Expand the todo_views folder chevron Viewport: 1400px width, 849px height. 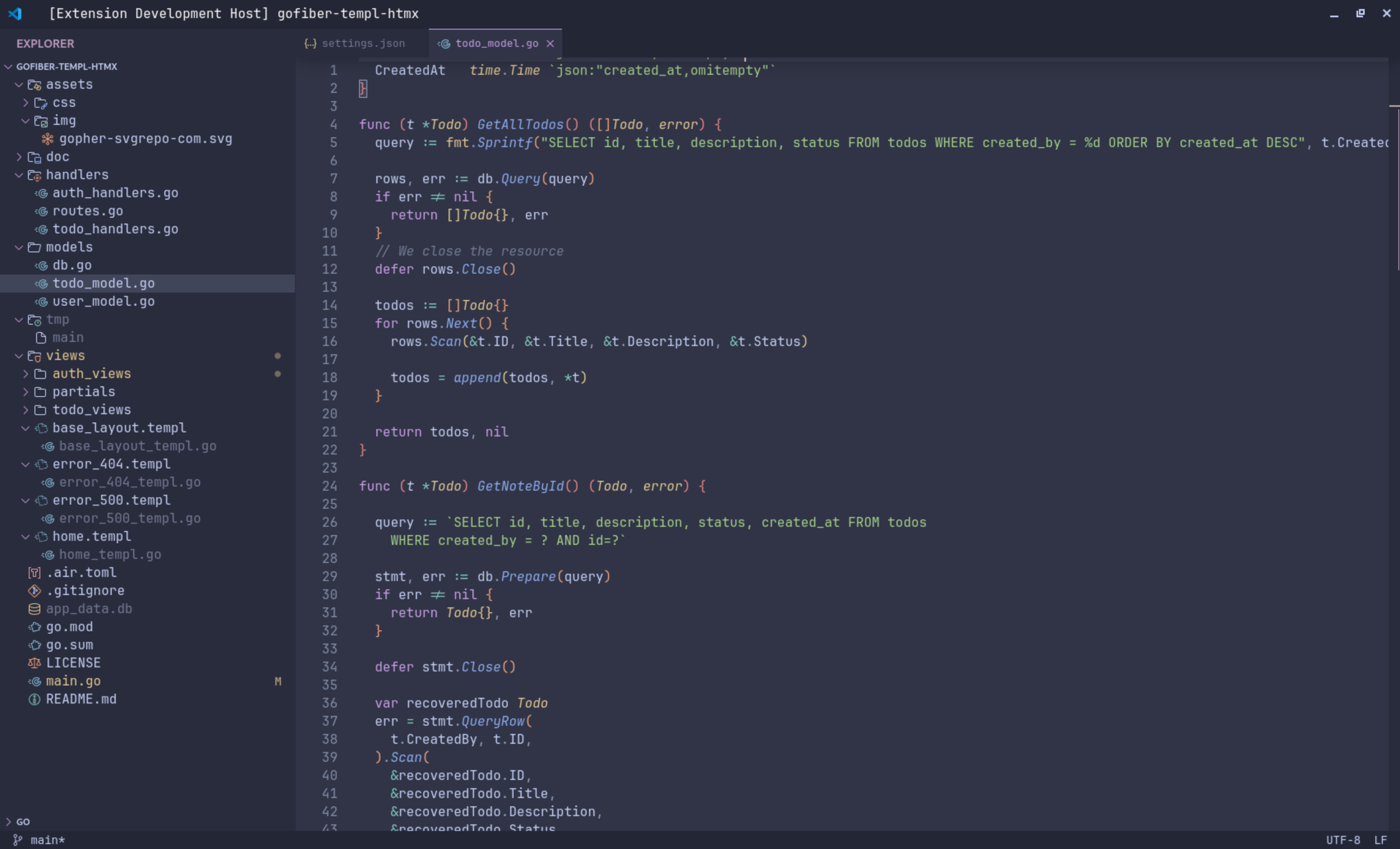coord(25,410)
